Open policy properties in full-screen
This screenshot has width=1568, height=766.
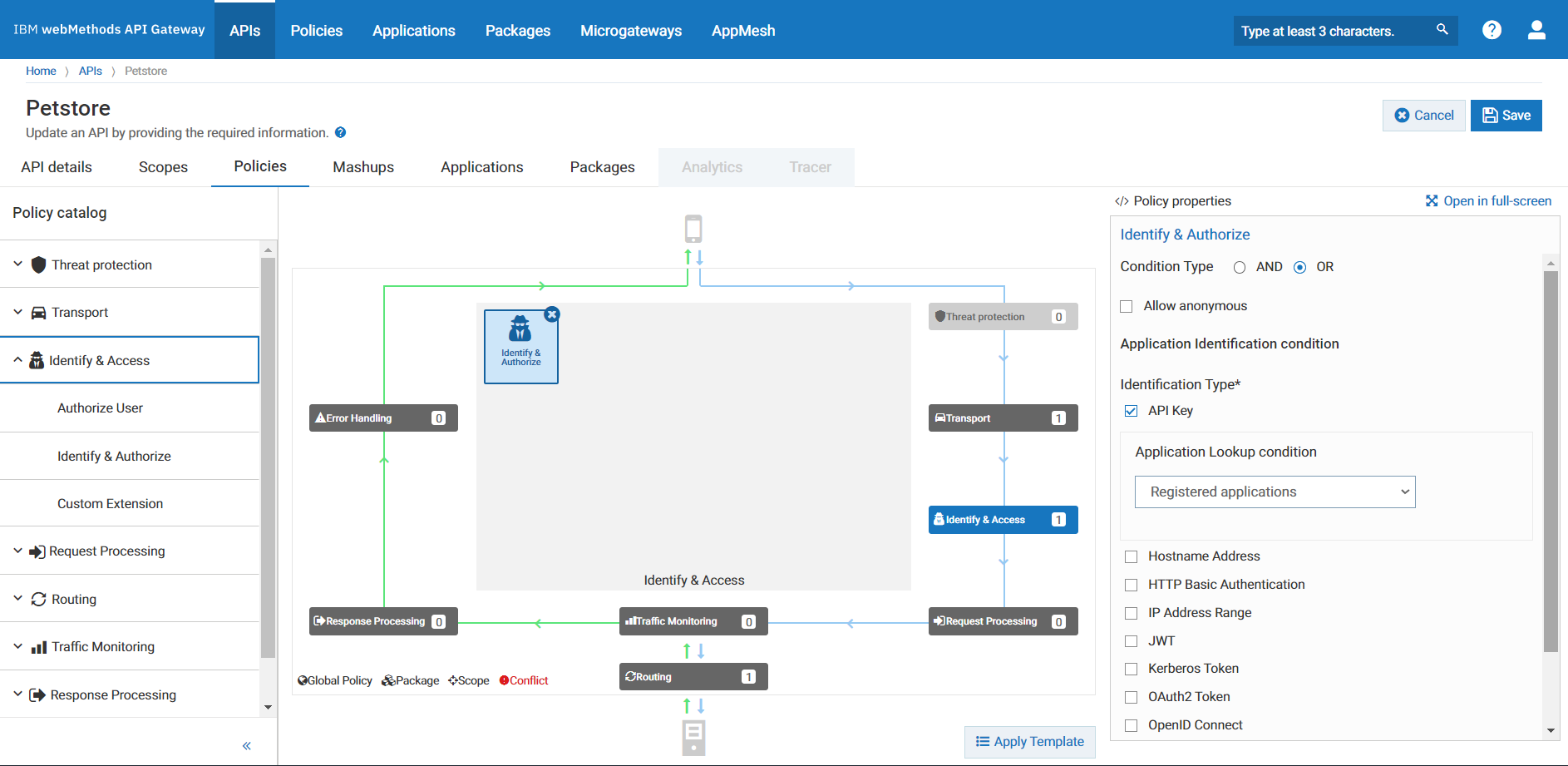coord(1488,201)
